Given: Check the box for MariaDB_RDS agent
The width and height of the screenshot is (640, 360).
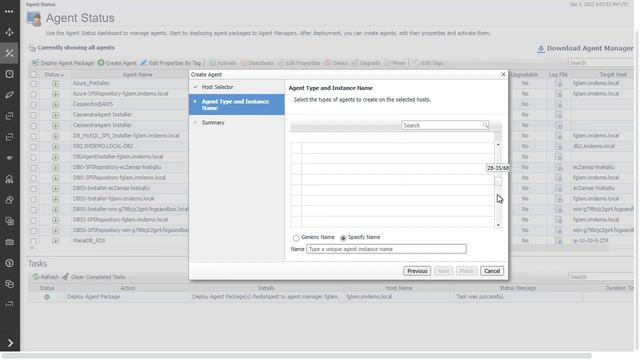Looking at the screenshot, I should [x=33, y=241].
